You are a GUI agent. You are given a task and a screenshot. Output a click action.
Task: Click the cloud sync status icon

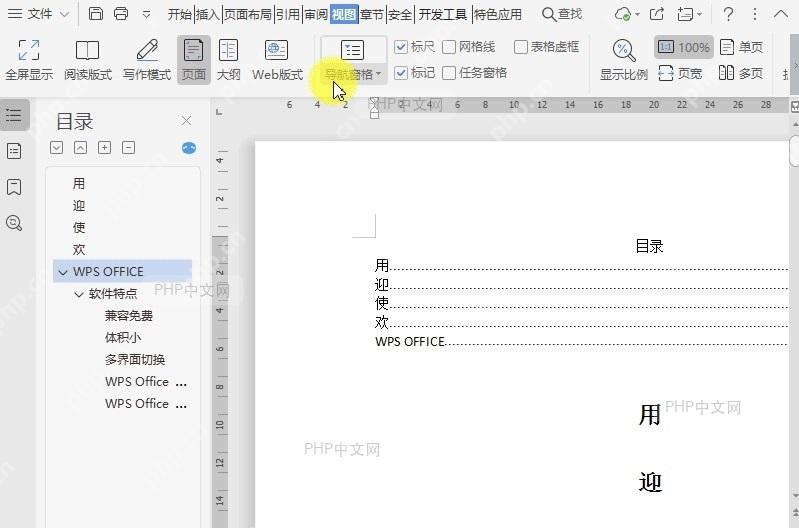coord(623,14)
